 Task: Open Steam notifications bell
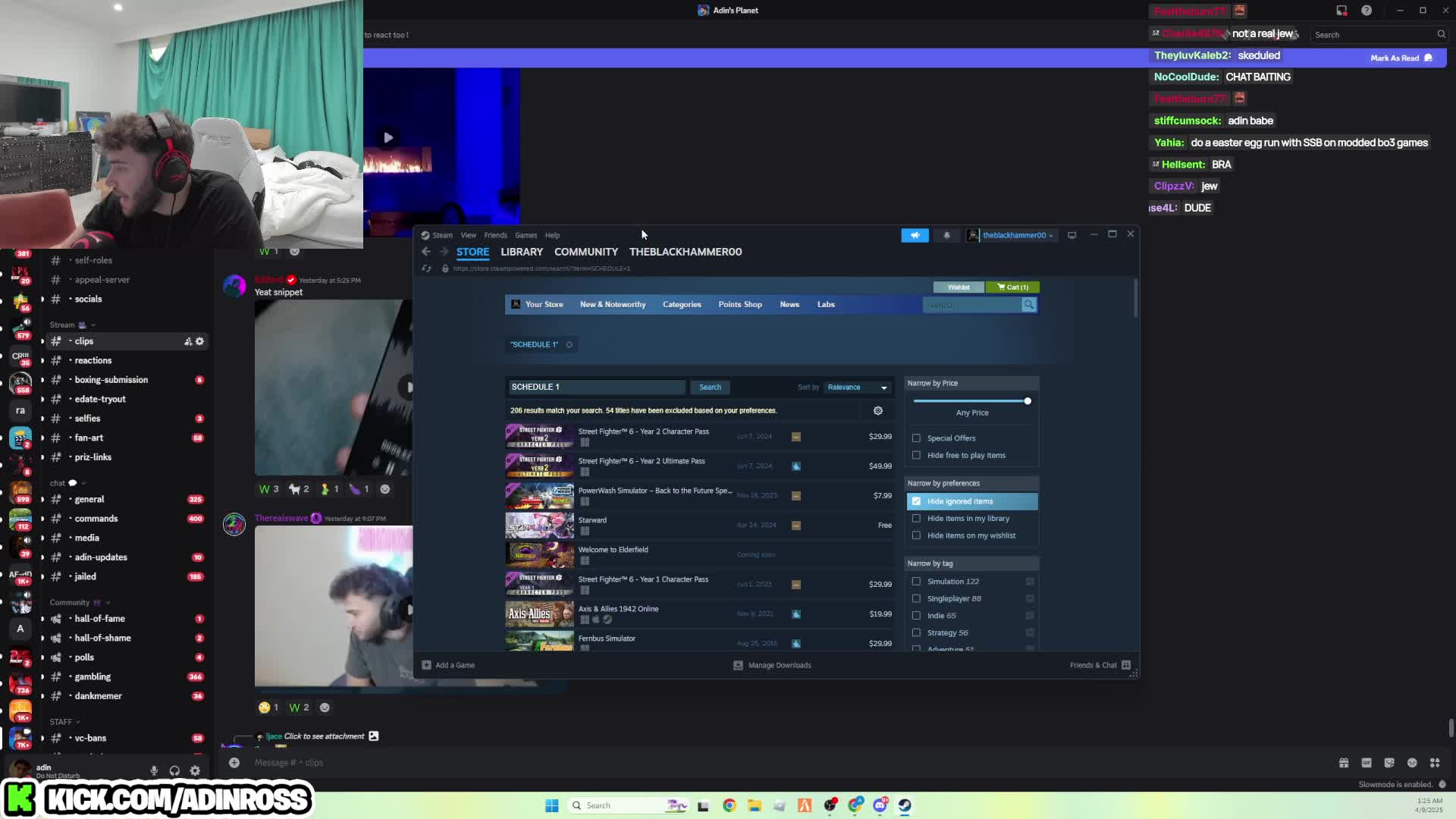[x=946, y=235]
